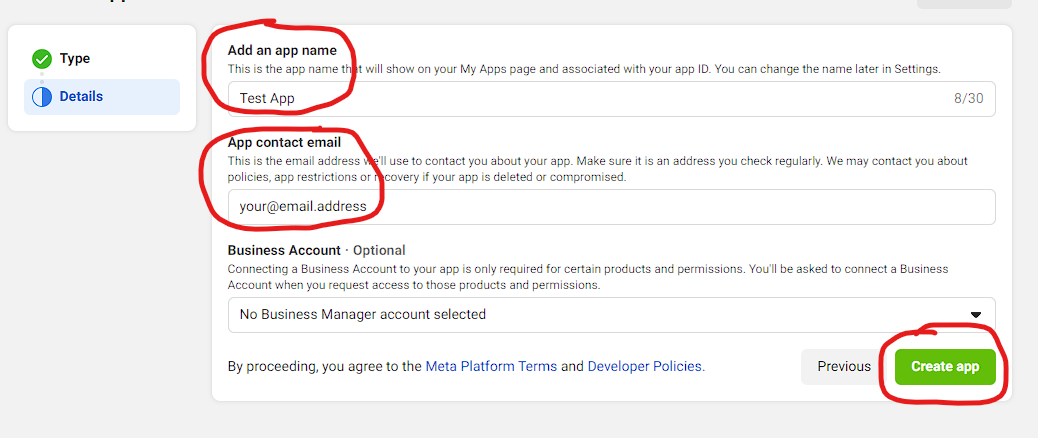Click the 'Add an app name' heading
Image resolution: width=1038 pixels, height=438 pixels.
282,50
